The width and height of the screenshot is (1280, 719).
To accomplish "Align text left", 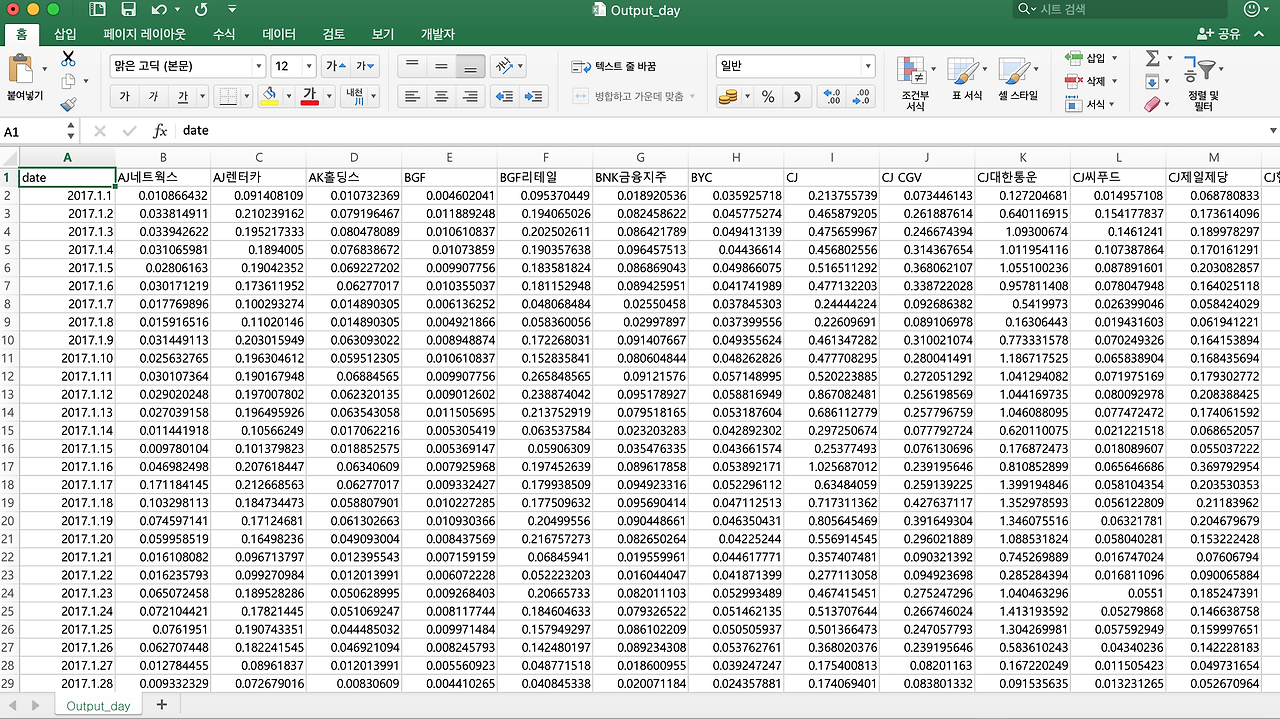I will (x=411, y=96).
